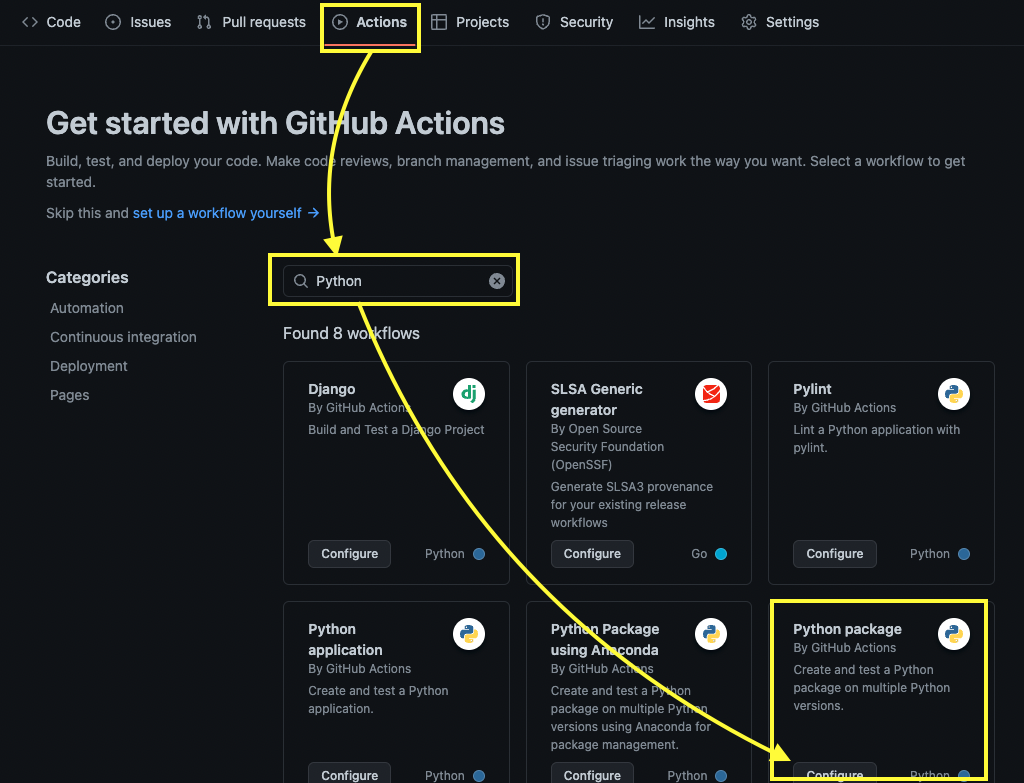Screen dimensions: 1024x783
Task: Click the Insights graph icon
Action: click(647, 22)
